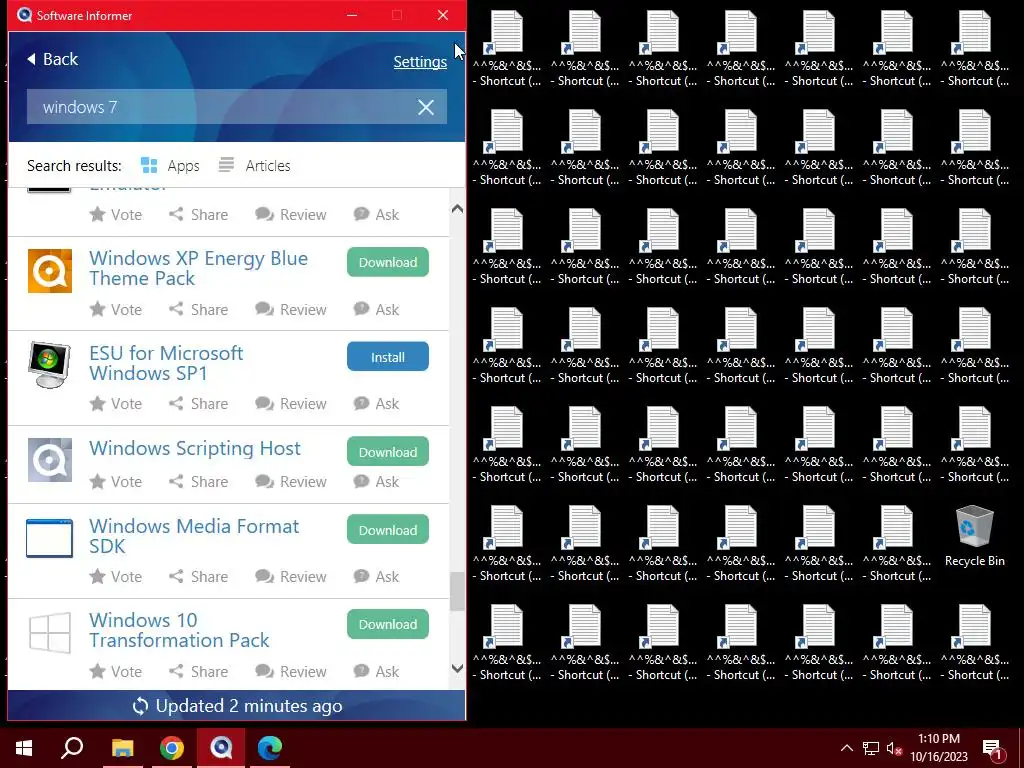Ask about ESU for Microsoft Windows SP1

376,404
